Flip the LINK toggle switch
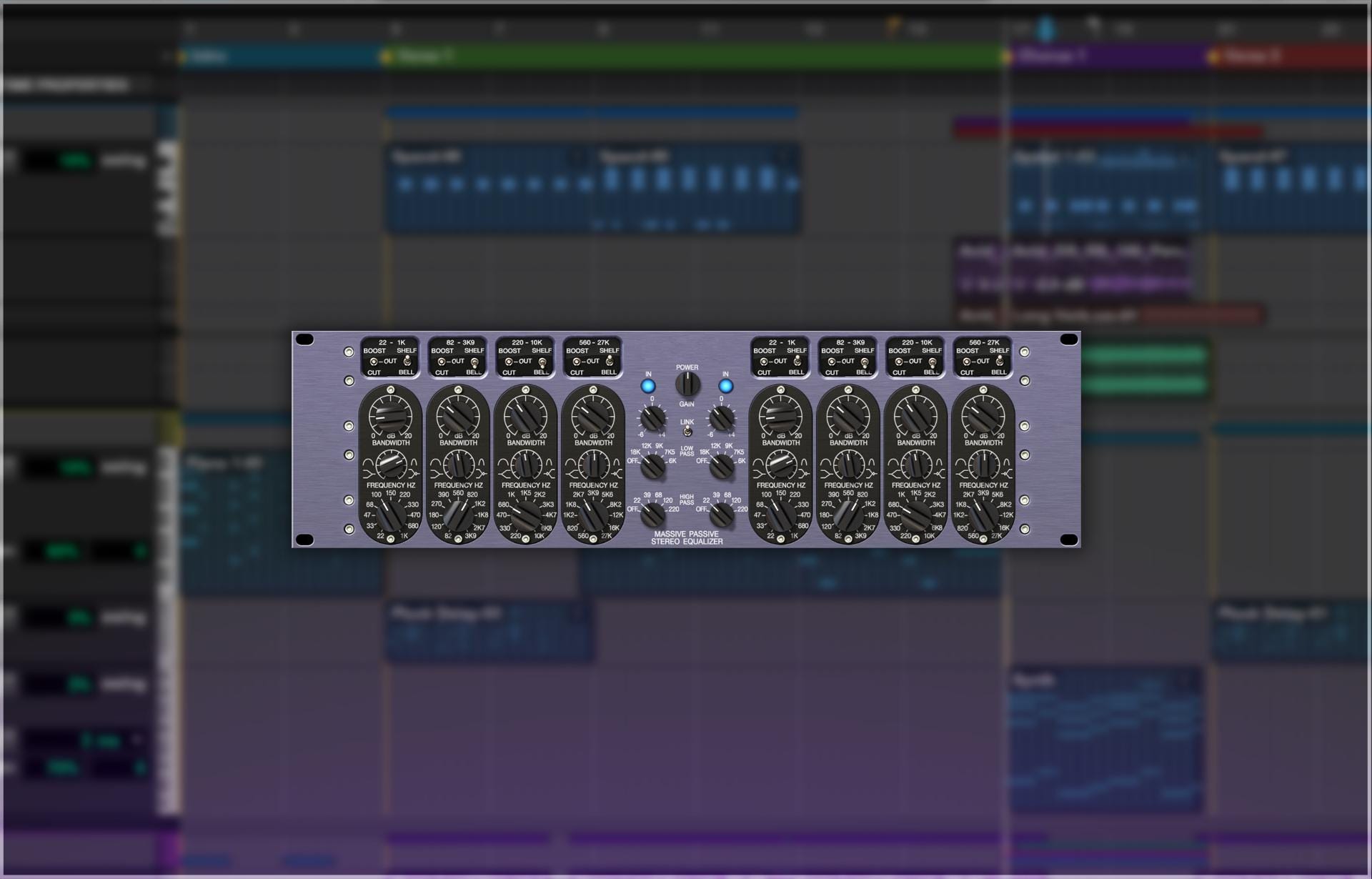The height and width of the screenshot is (879, 1372). (x=687, y=432)
